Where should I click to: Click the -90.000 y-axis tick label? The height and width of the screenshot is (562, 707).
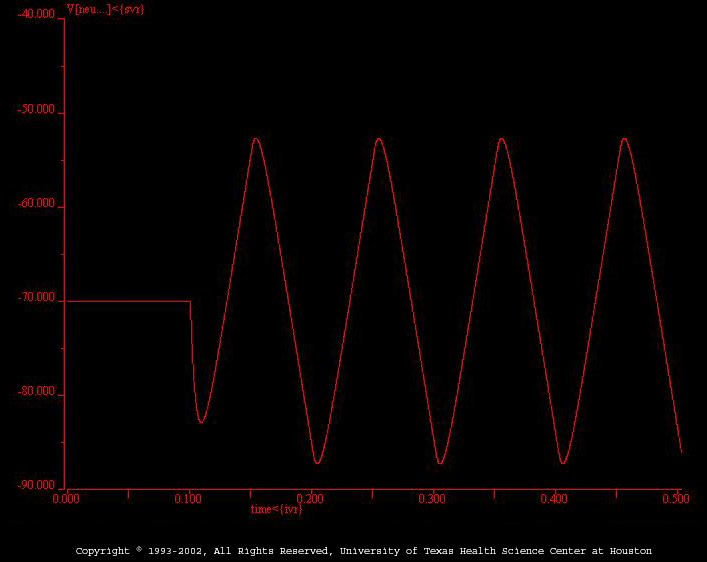pos(37,485)
